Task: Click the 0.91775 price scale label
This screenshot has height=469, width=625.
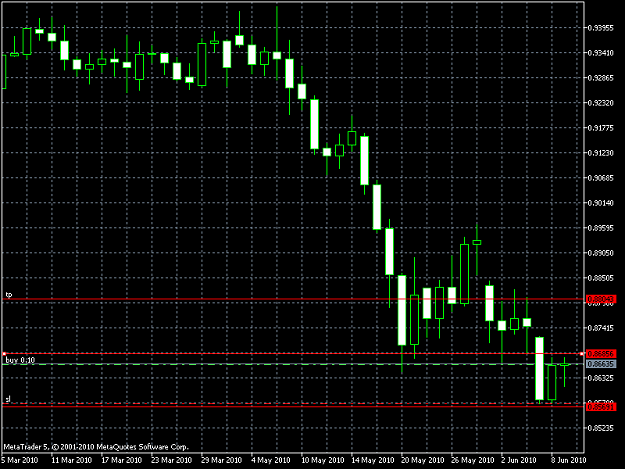Action: 601,128
